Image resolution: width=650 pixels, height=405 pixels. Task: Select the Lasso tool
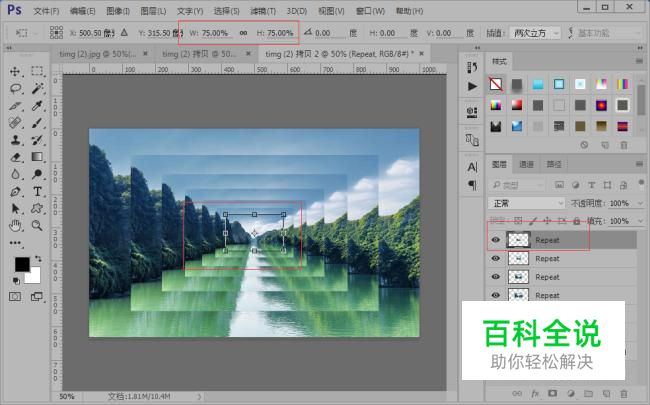(x=15, y=88)
